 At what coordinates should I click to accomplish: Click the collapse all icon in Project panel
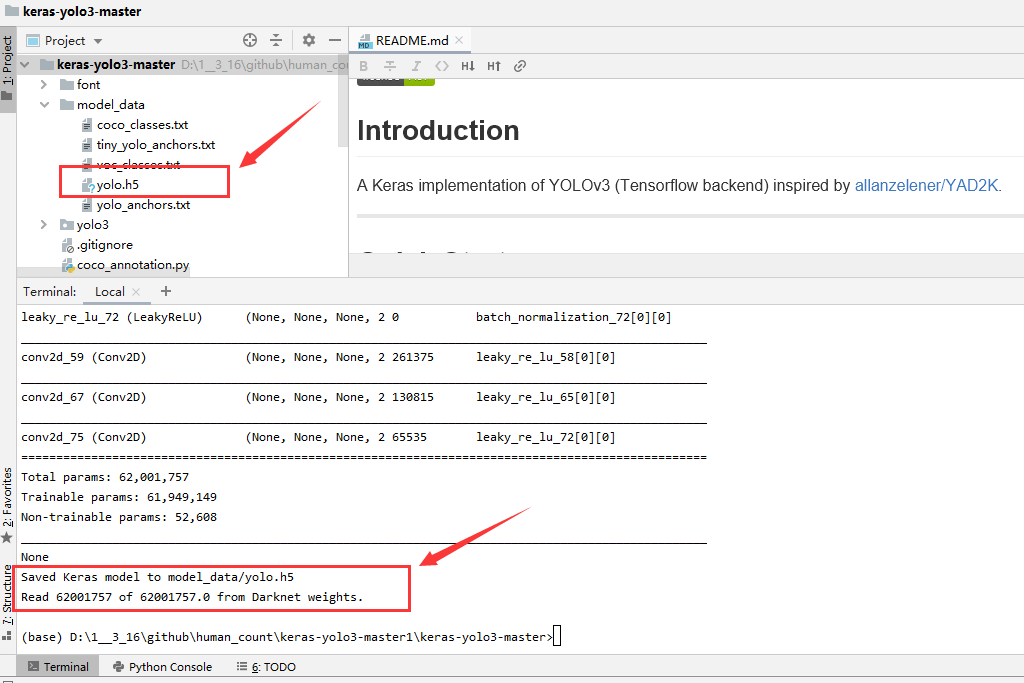(x=276, y=40)
